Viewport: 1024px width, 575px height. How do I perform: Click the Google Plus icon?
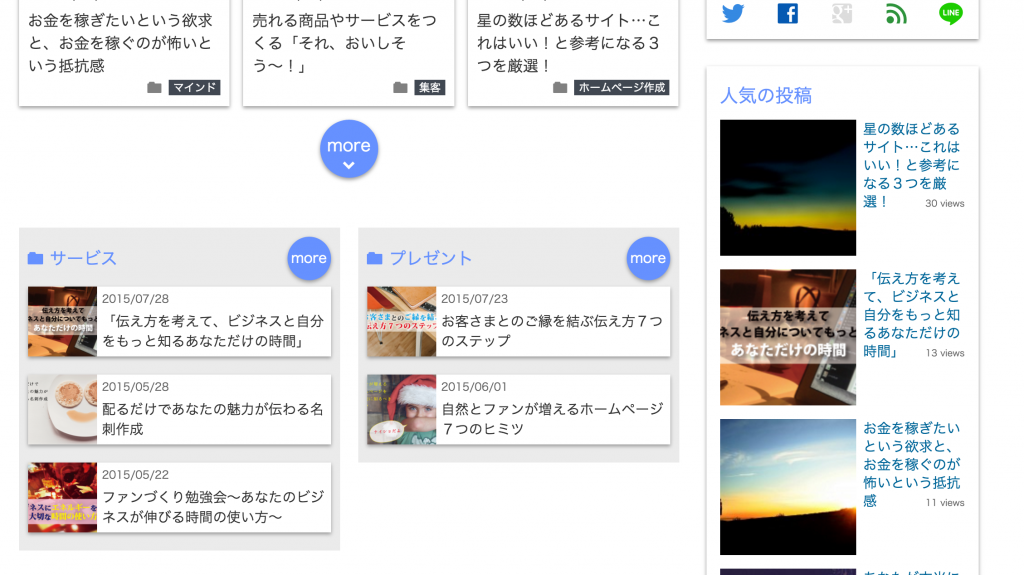(x=842, y=13)
